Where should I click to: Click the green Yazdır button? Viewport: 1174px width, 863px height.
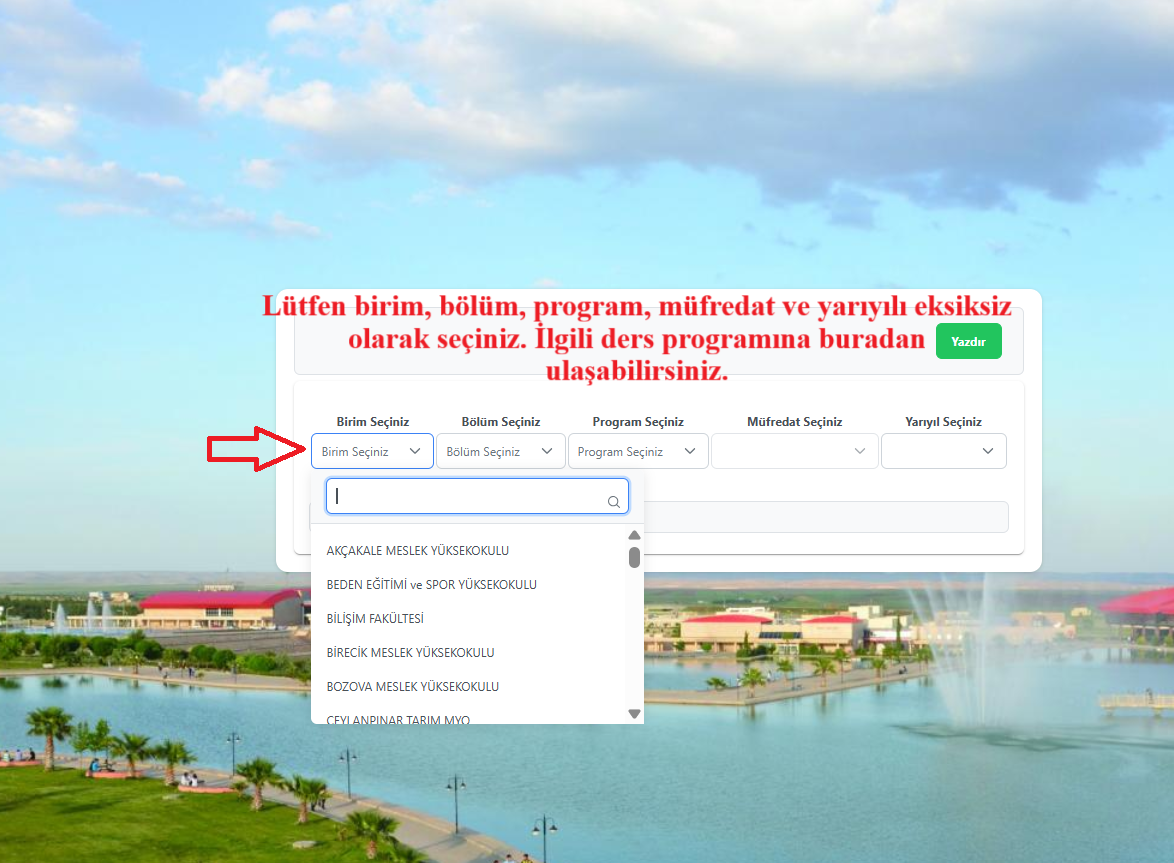click(x=968, y=341)
